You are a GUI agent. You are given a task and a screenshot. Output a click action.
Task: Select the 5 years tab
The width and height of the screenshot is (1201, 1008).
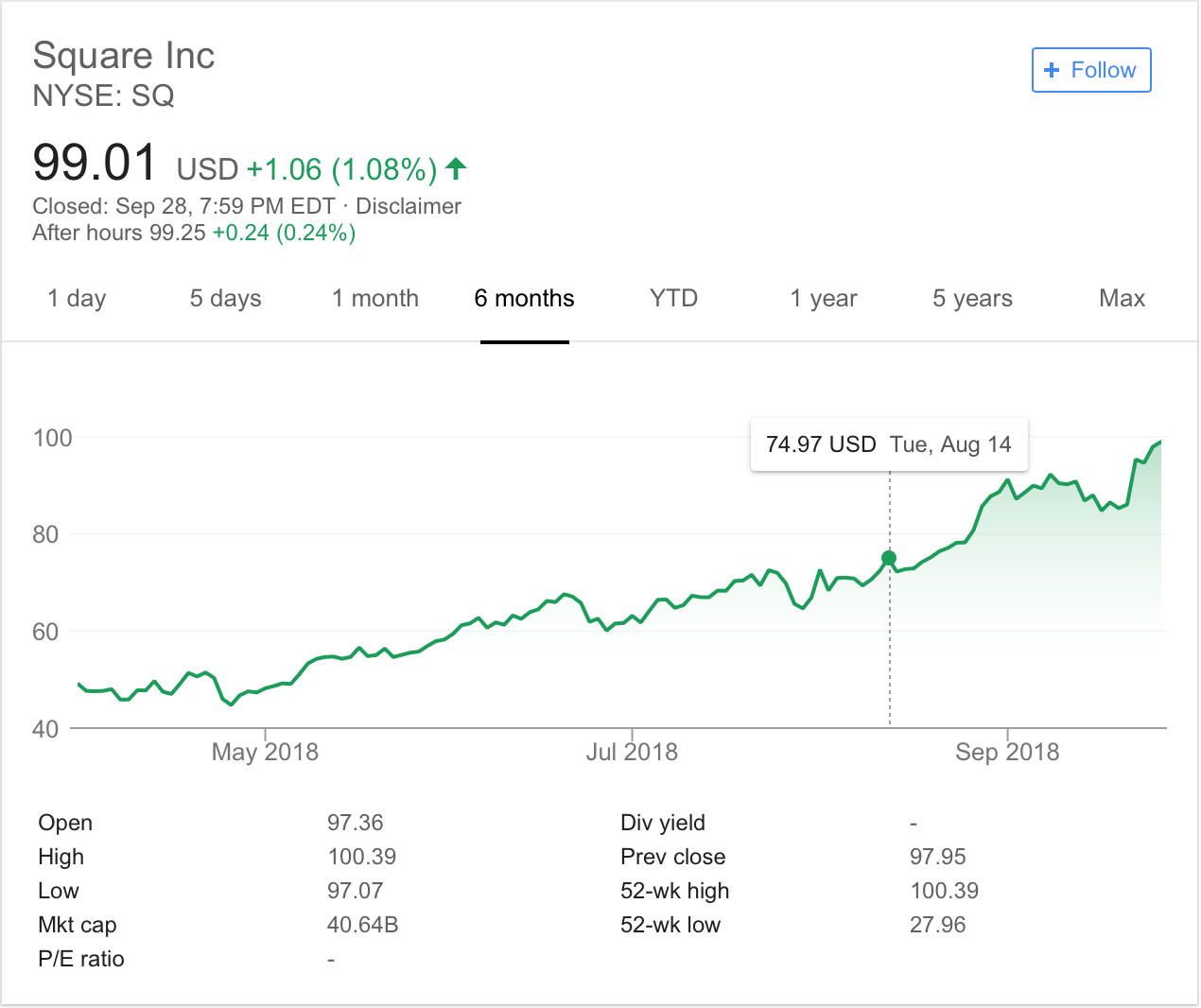point(972,299)
